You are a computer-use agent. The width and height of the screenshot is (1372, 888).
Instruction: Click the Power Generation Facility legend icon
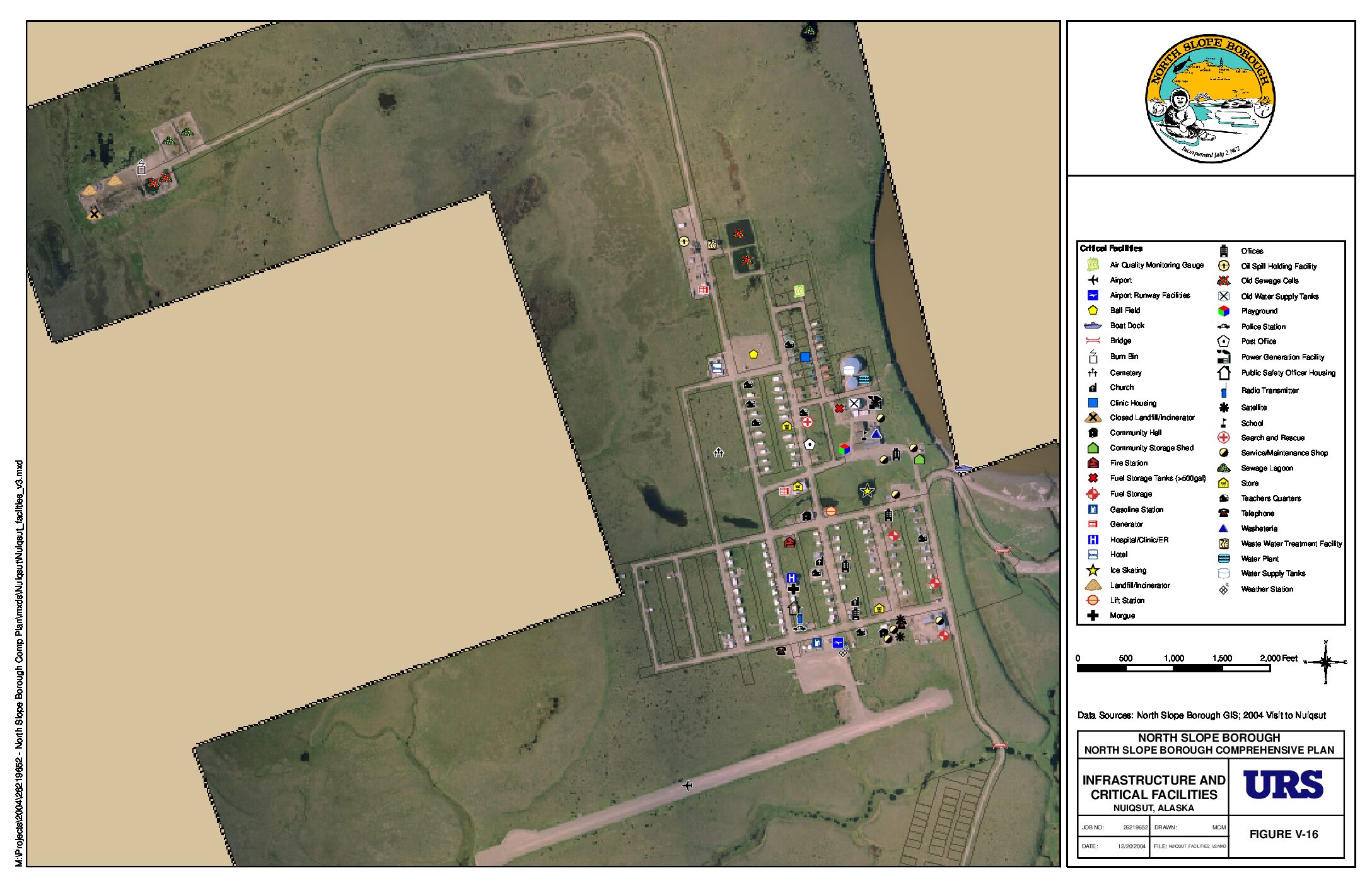click(x=1223, y=357)
